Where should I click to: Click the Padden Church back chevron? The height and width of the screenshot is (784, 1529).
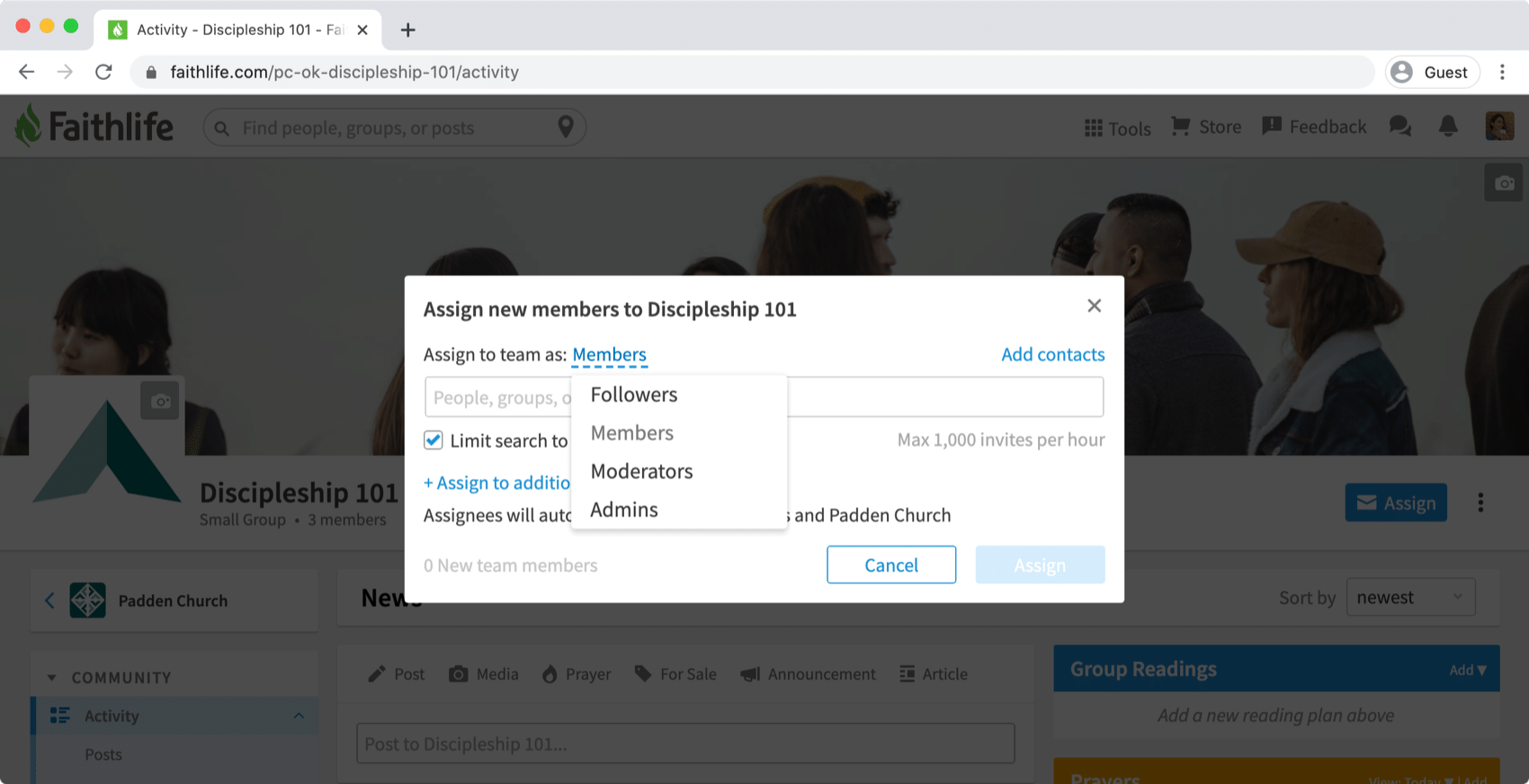coord(49,601)
